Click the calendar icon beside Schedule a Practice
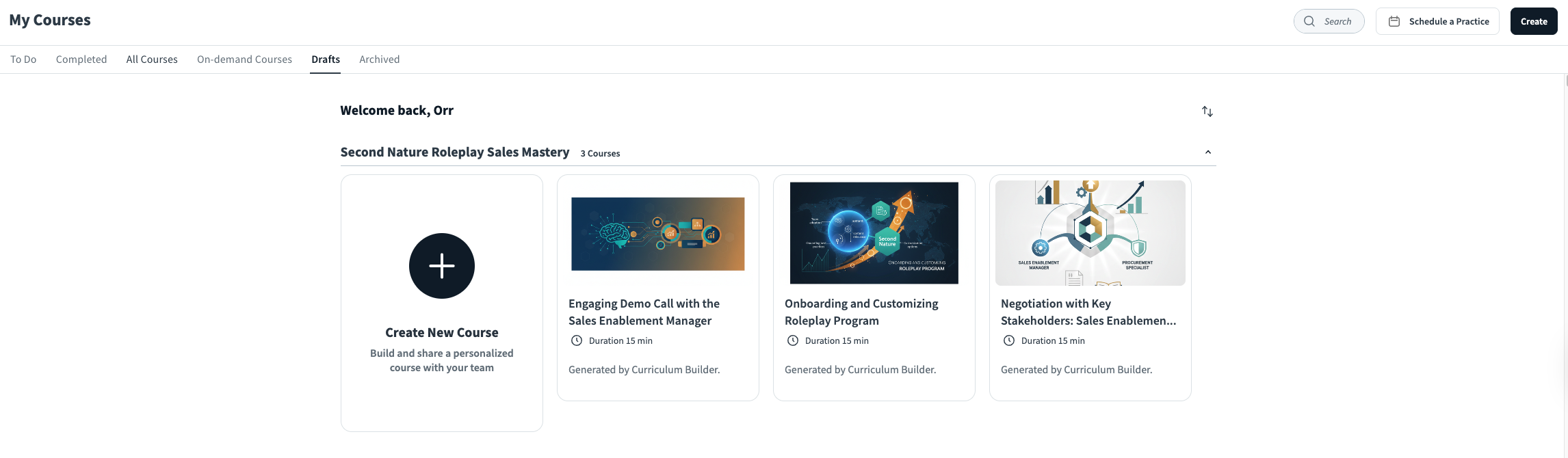Image resolution: width=1568 pixels, height=458 pixels. click(x=1394, y=21)
